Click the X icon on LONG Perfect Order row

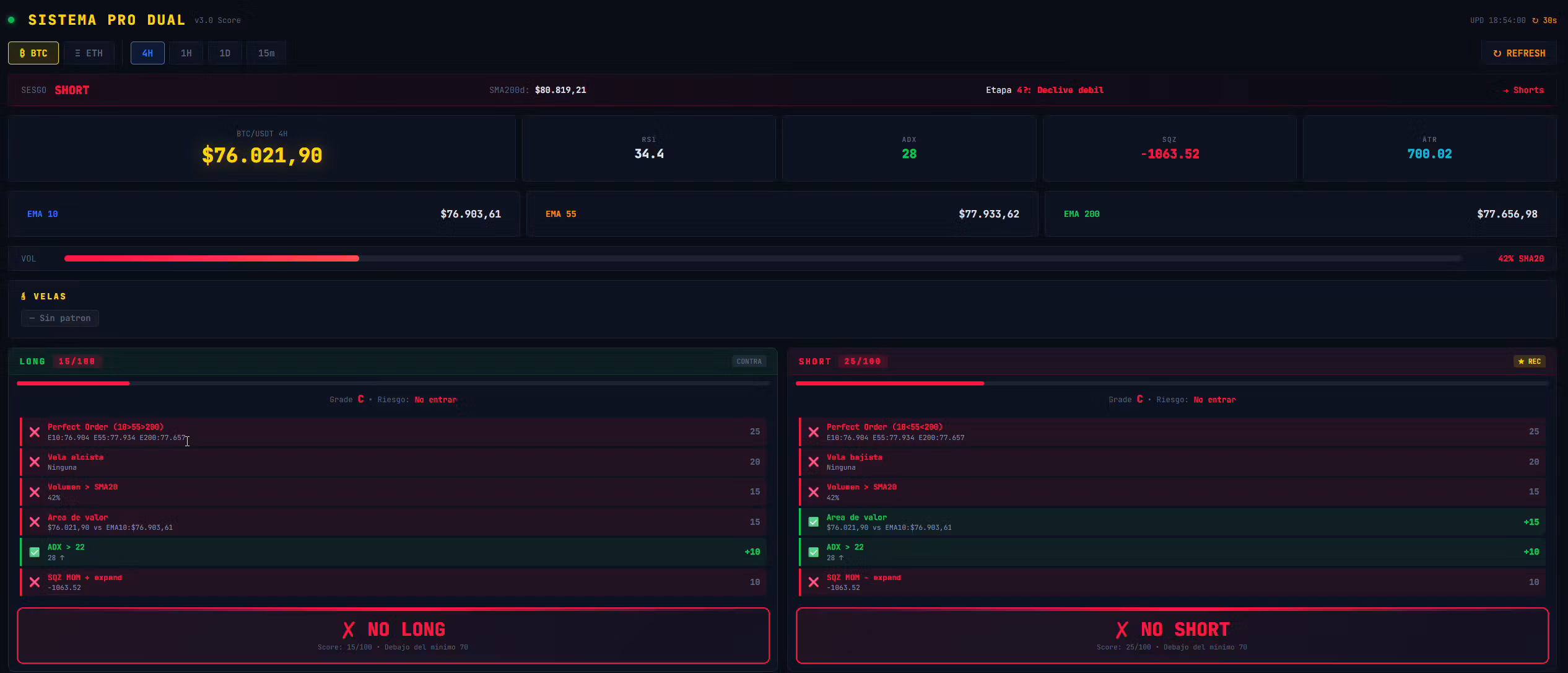35,432
